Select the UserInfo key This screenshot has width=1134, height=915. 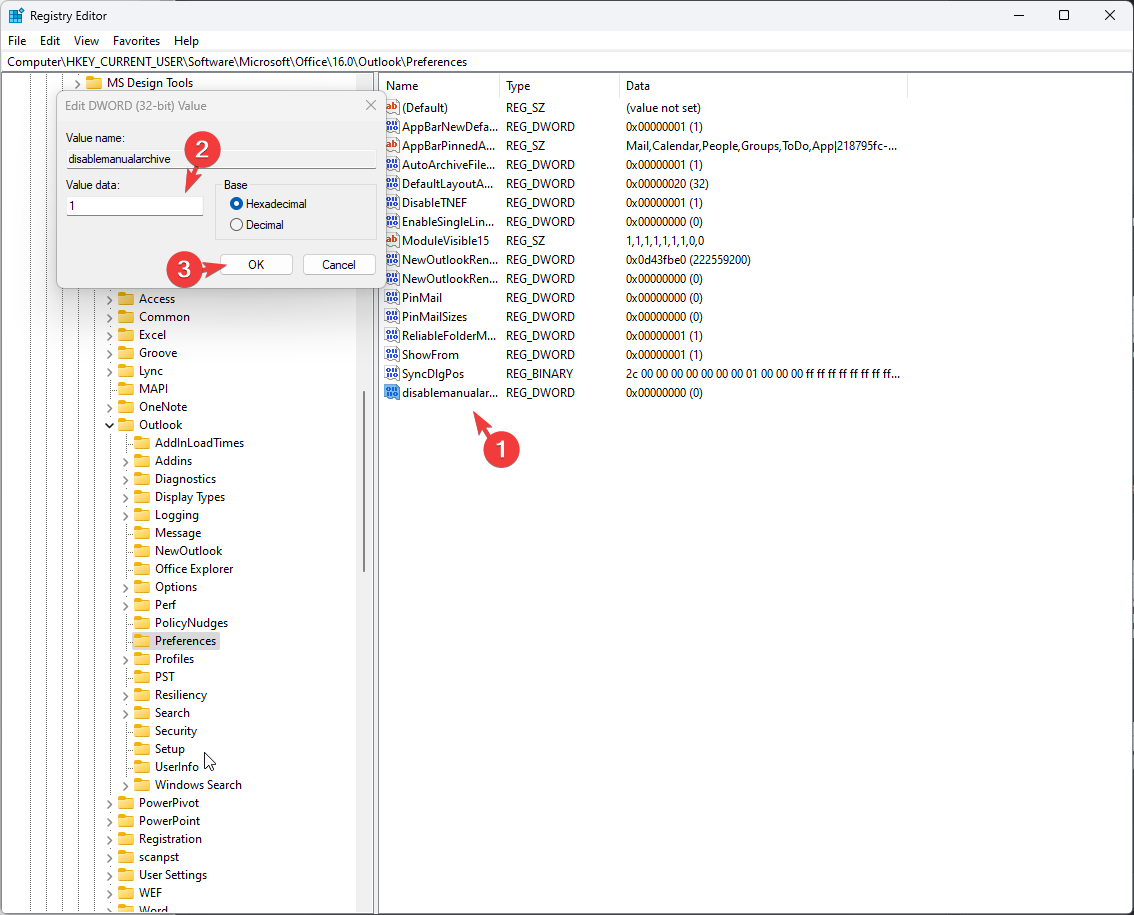[x=176, y=767]
